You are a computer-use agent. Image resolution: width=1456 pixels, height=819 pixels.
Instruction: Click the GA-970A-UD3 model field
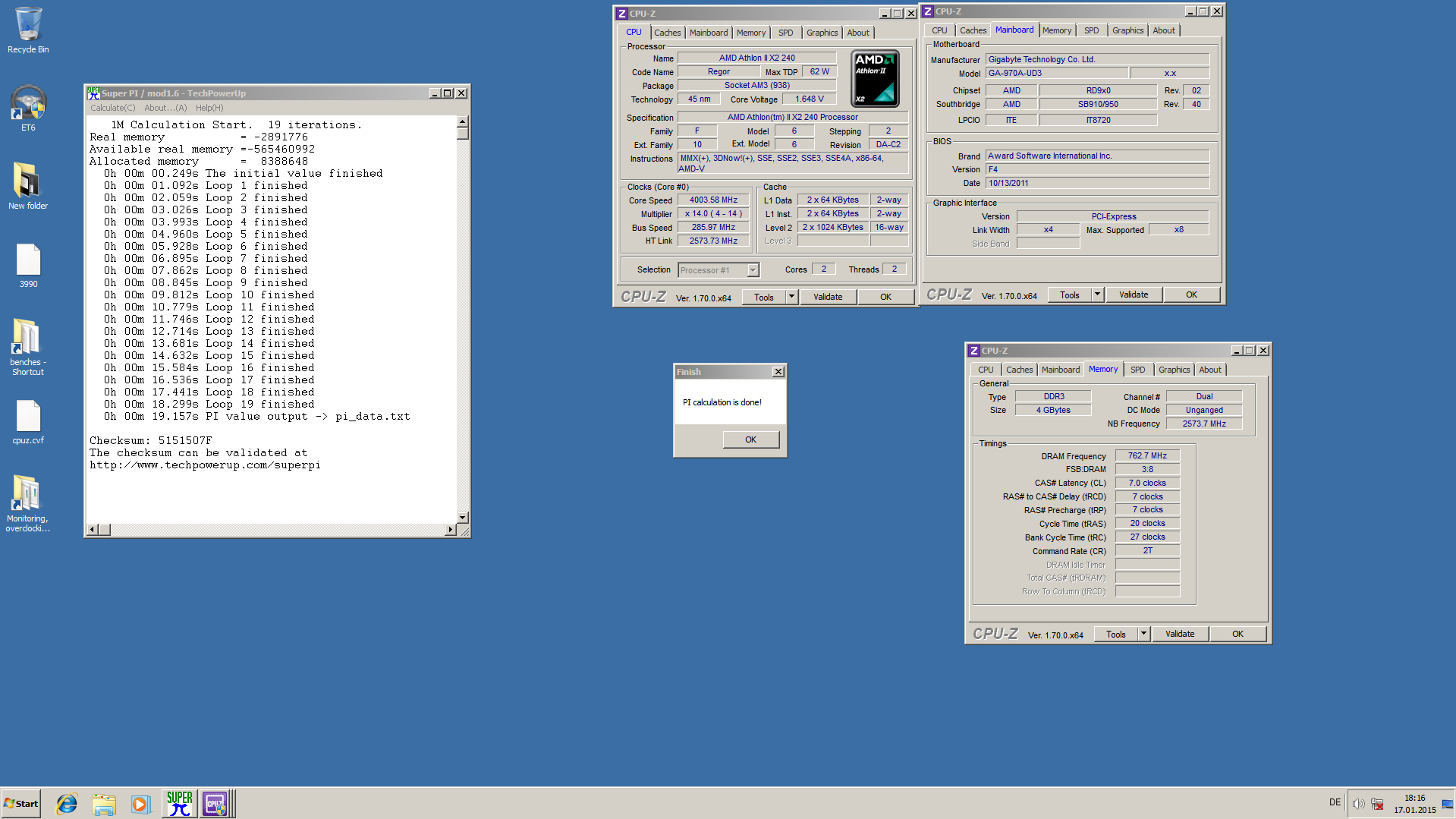1056,73
